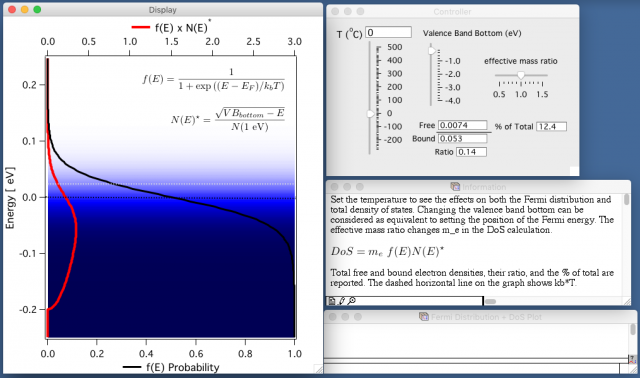The width and height of the screenshot is (640, 378).
Task: Click the Information window vertical scrollbar
Action: coord(626,244)
